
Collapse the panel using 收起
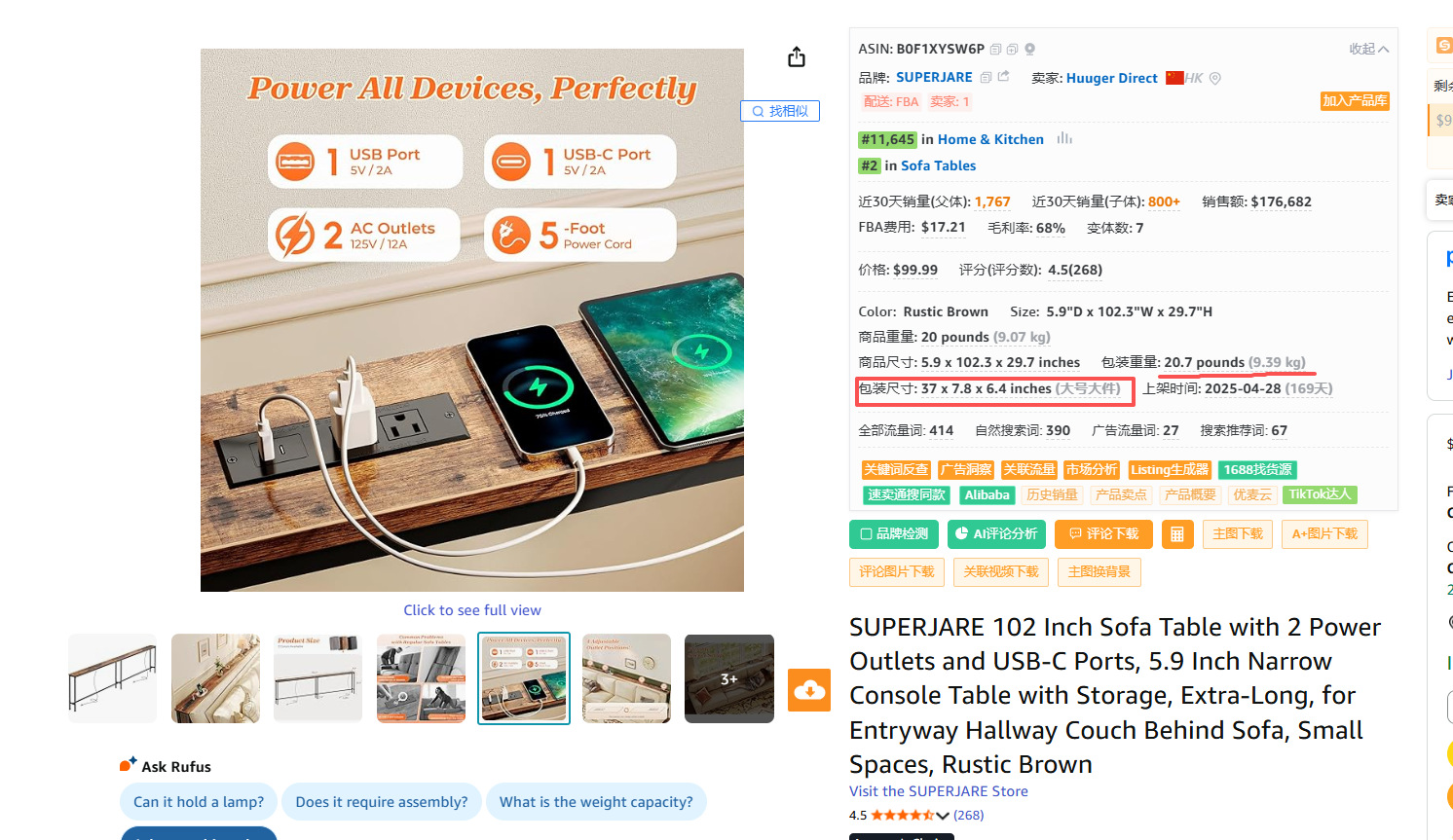point(1369,49)
